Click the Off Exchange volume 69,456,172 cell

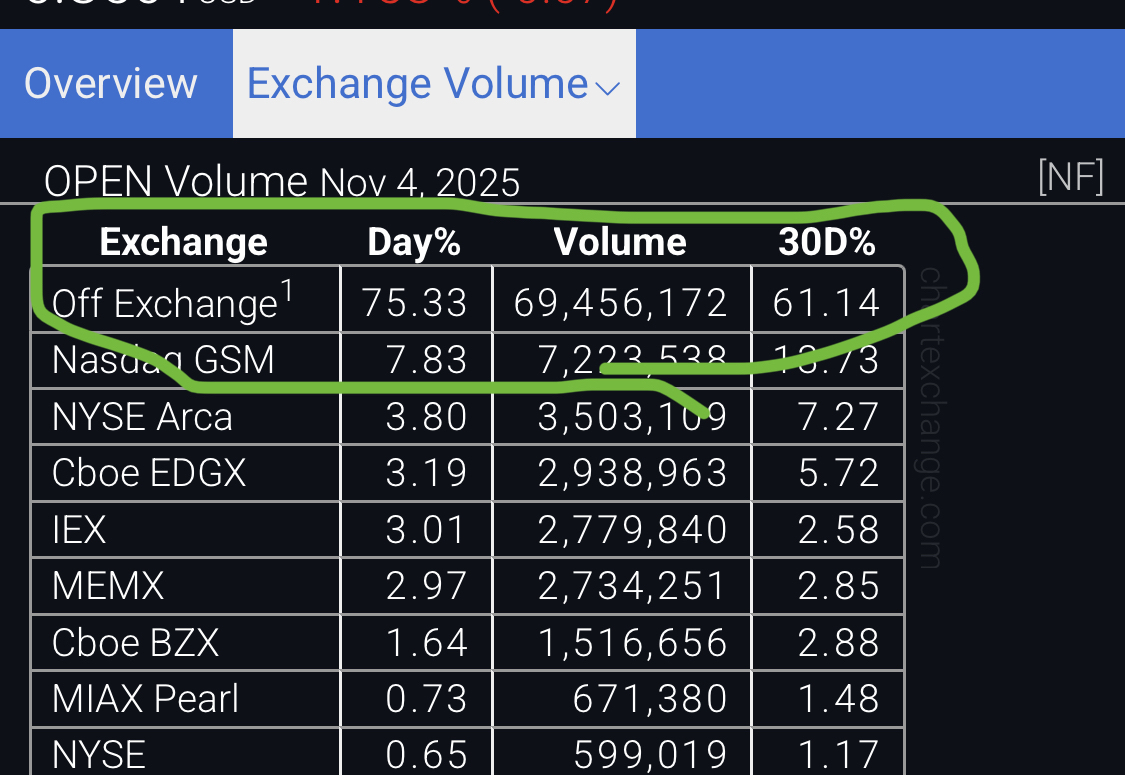tap(620, 302)
